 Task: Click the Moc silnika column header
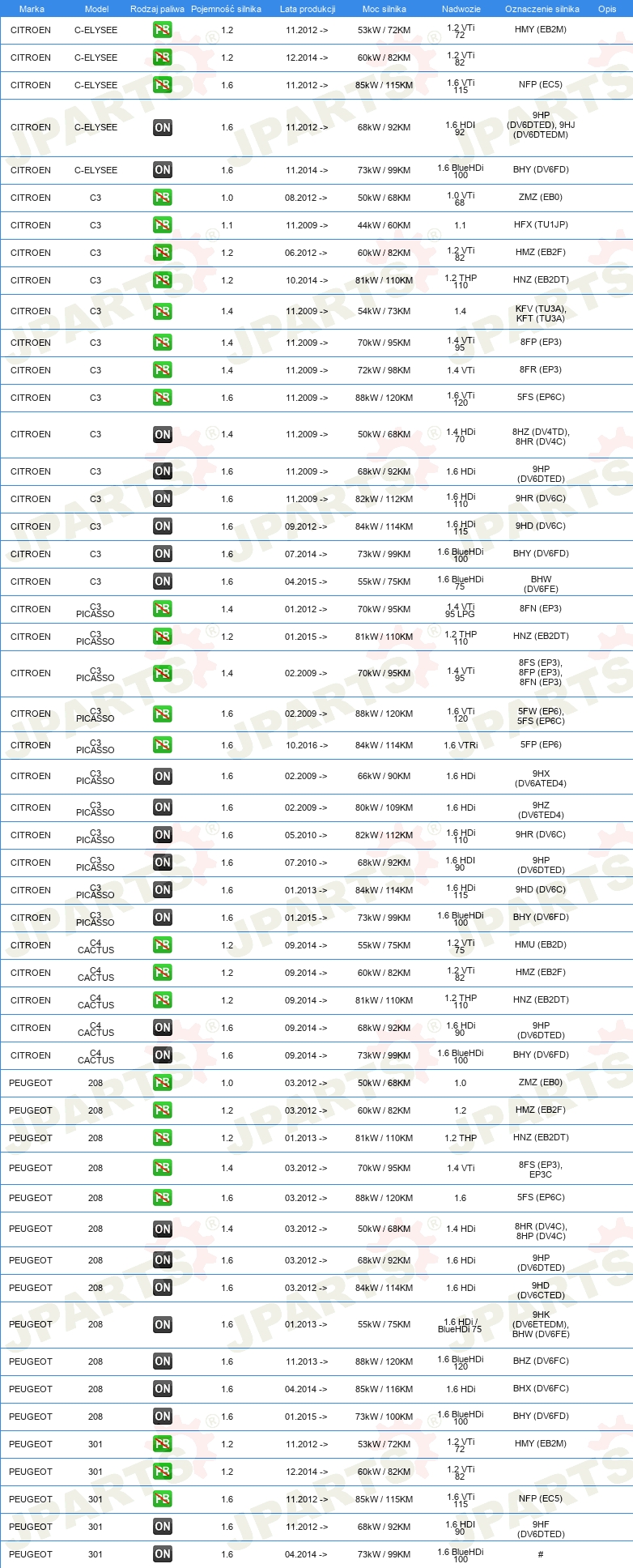pos(384,9)
